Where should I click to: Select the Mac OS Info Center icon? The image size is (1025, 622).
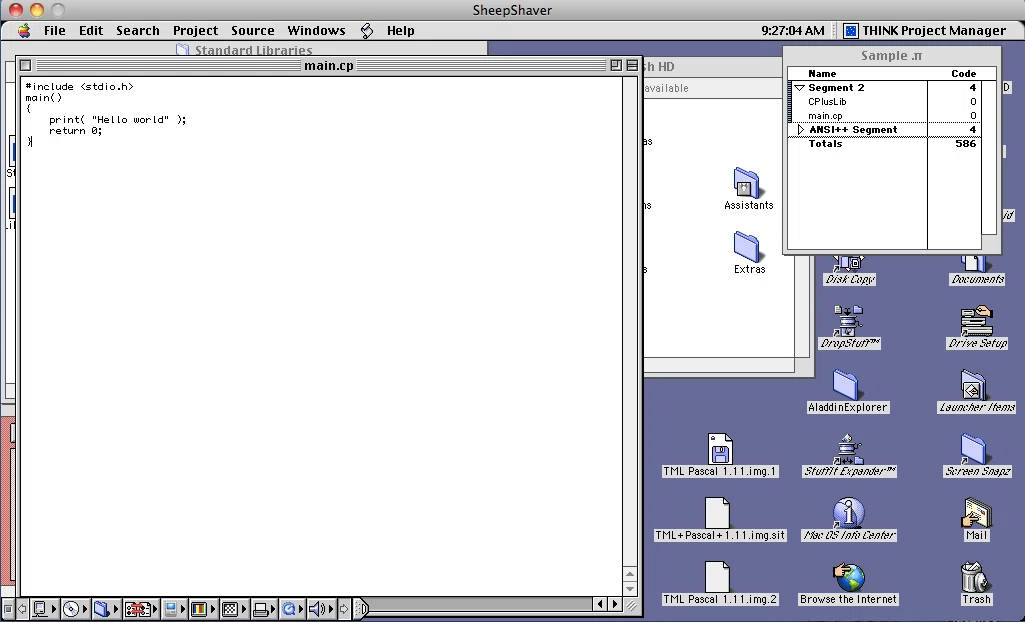point(849,519)
